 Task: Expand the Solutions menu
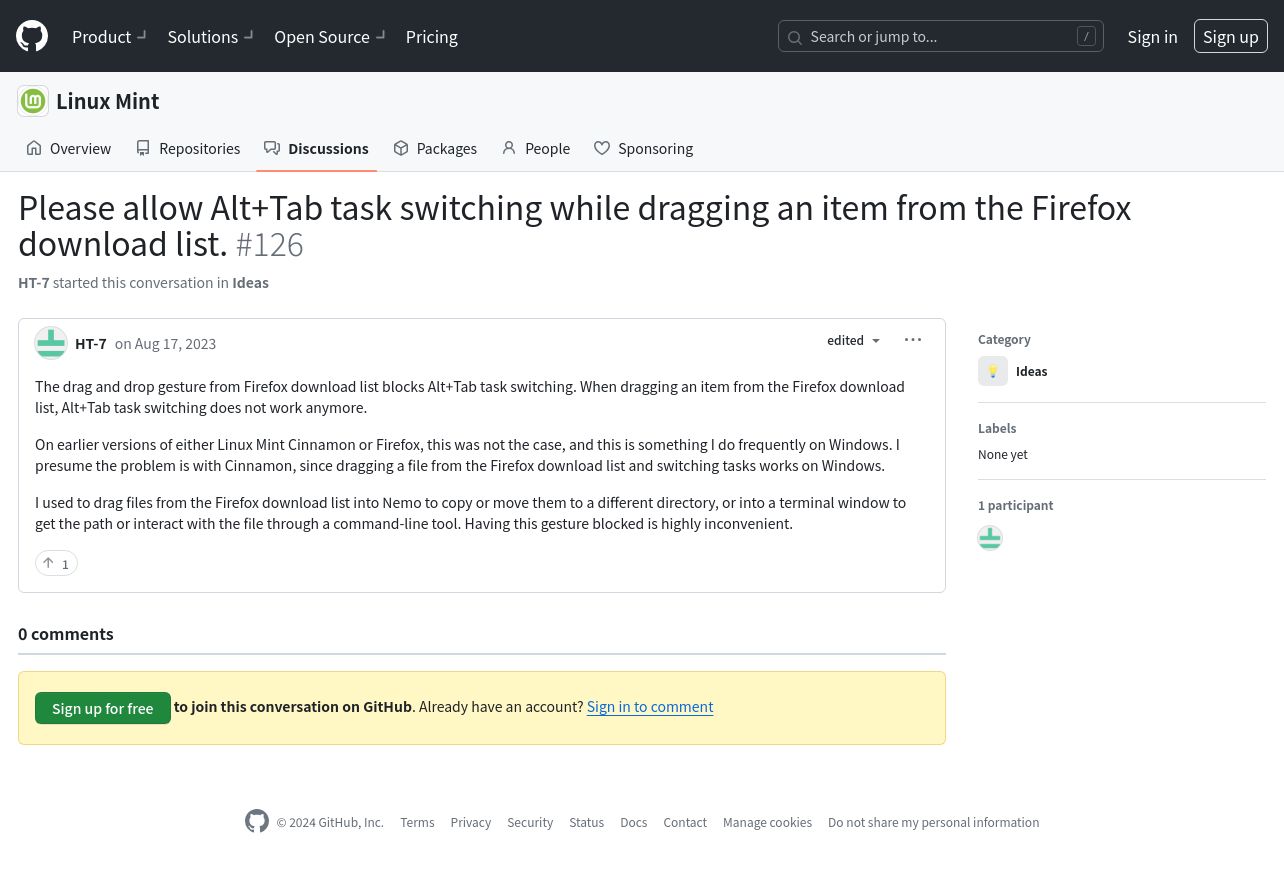[210, 36]
